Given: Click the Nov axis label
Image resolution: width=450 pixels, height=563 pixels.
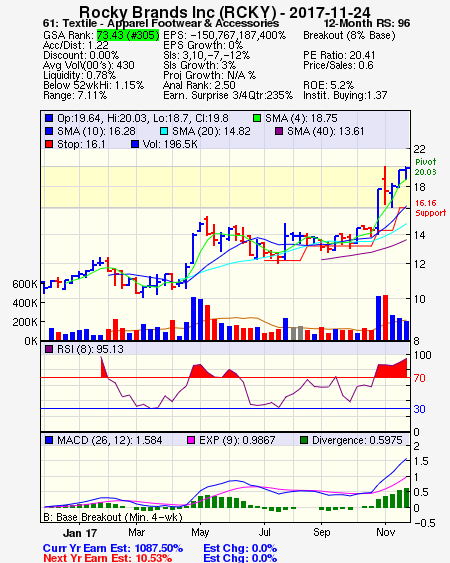Looking at the screenshot, I should coord(386,532).
